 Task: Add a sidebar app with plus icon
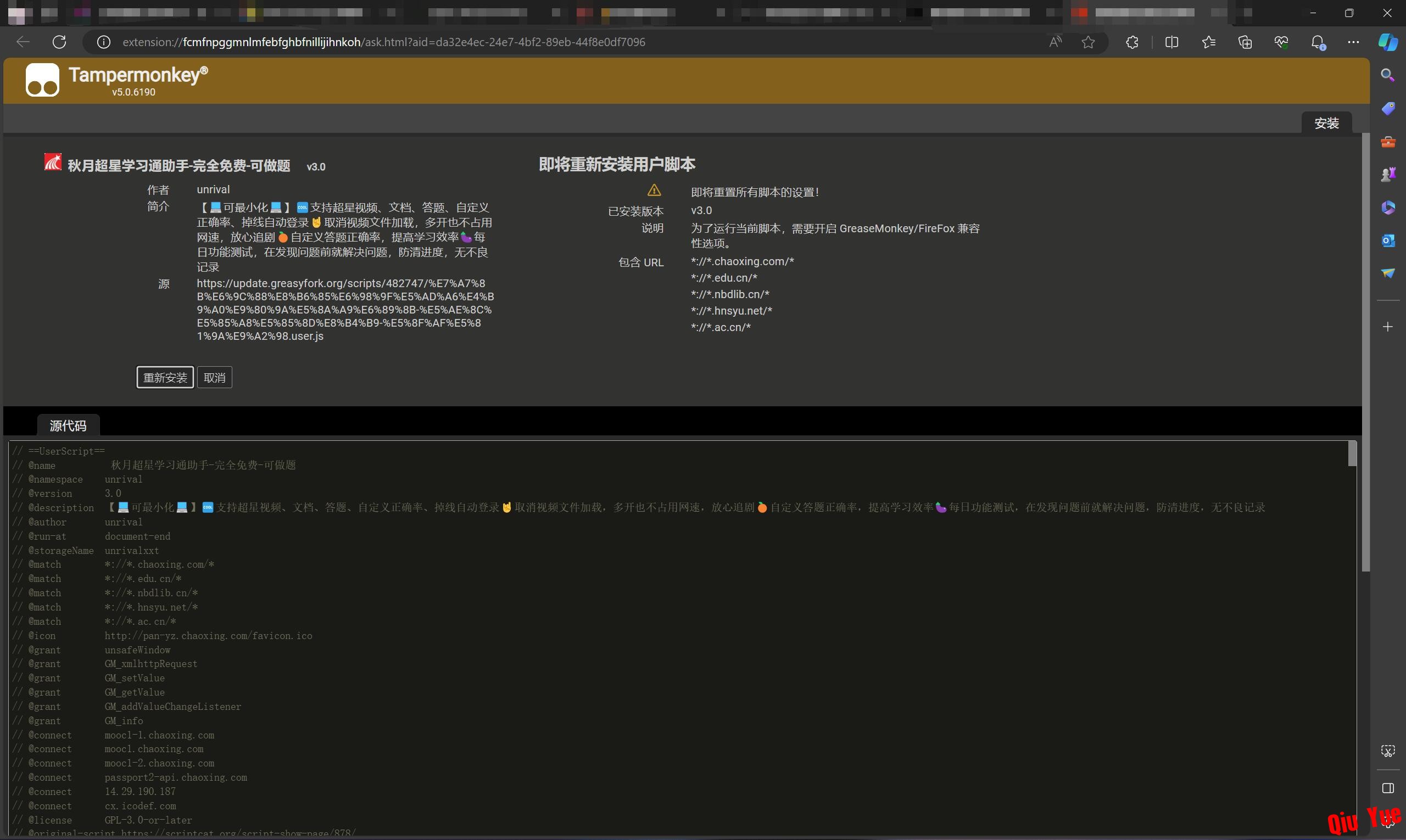[1388, 327]
